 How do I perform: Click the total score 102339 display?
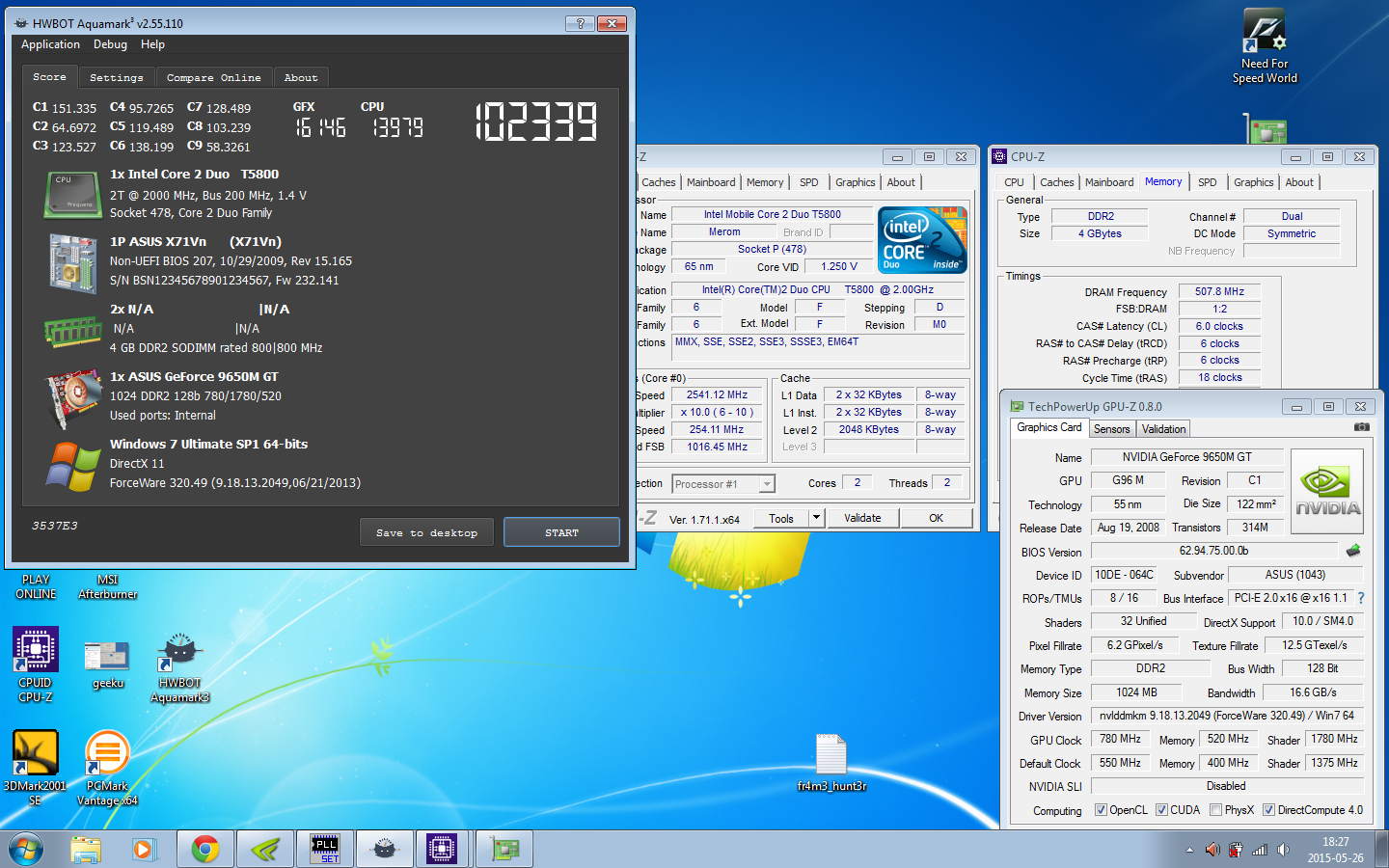pyautogui.click(x=536, y=122)
